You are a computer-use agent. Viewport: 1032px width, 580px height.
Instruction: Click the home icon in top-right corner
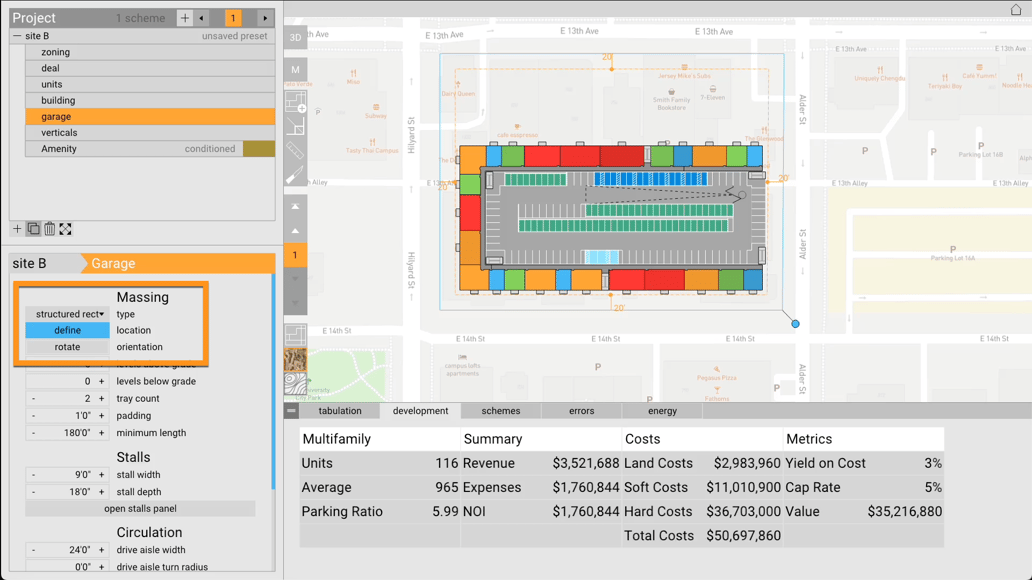point(1016,9)
